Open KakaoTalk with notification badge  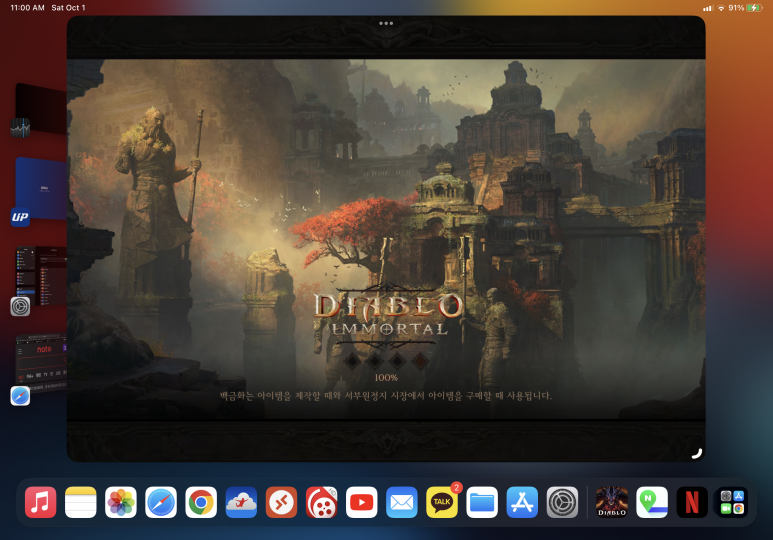[x=442, y=502]
